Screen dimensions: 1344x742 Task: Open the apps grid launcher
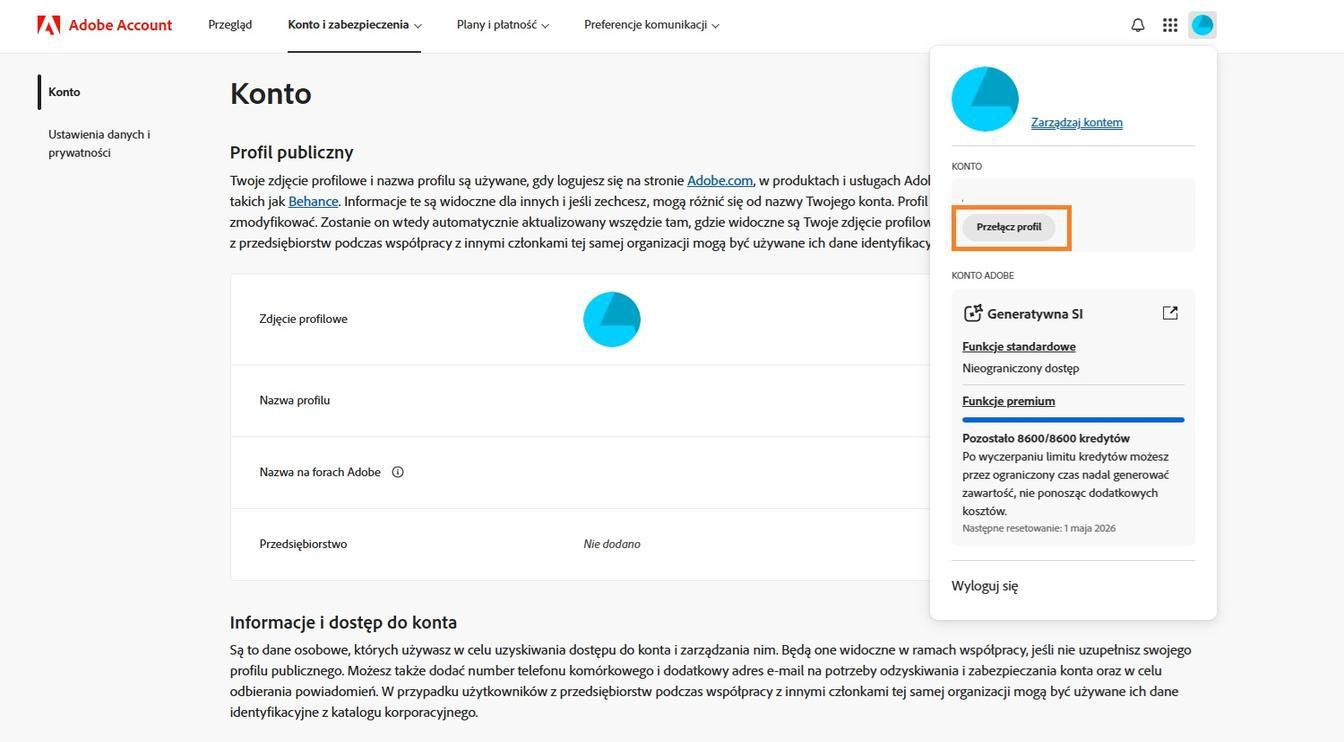tap(1170, 25)
